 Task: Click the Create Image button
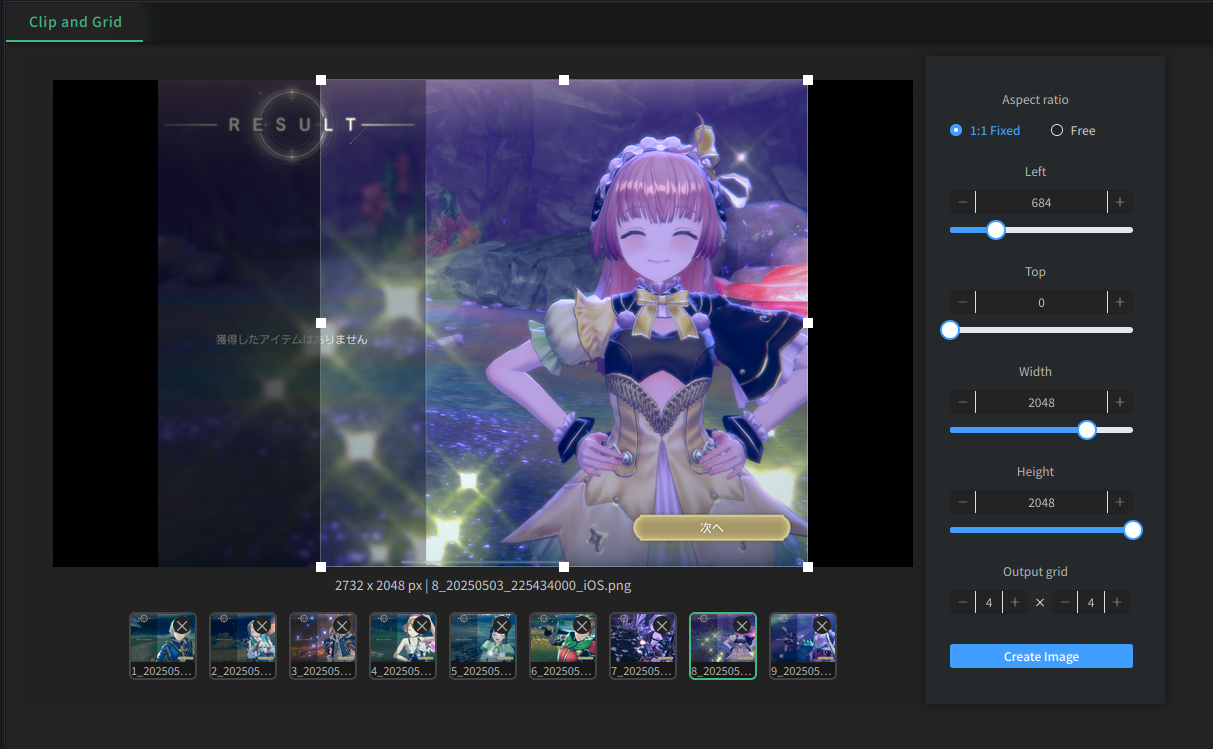(1041, 656)
